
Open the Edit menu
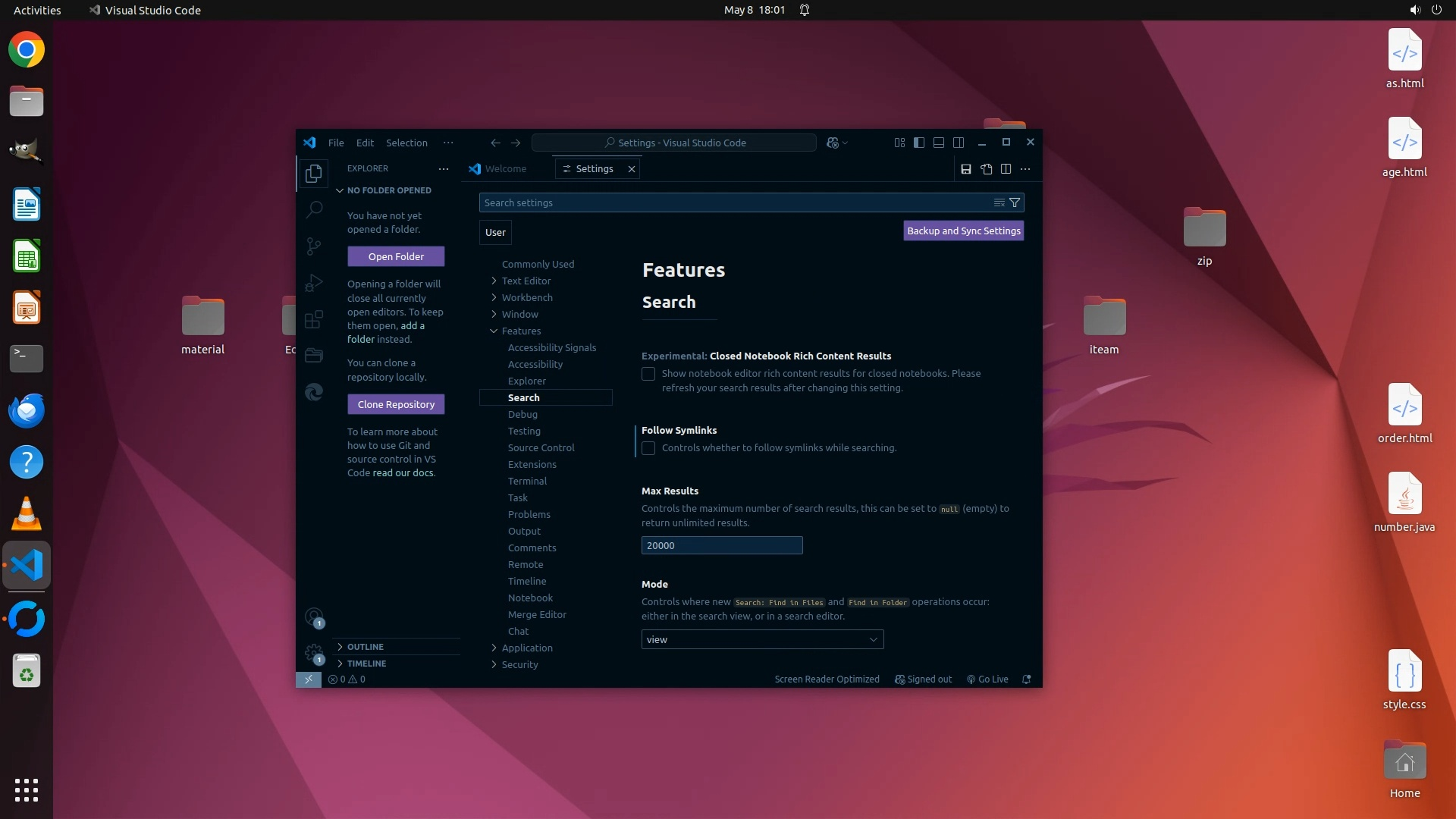(365, 143)
